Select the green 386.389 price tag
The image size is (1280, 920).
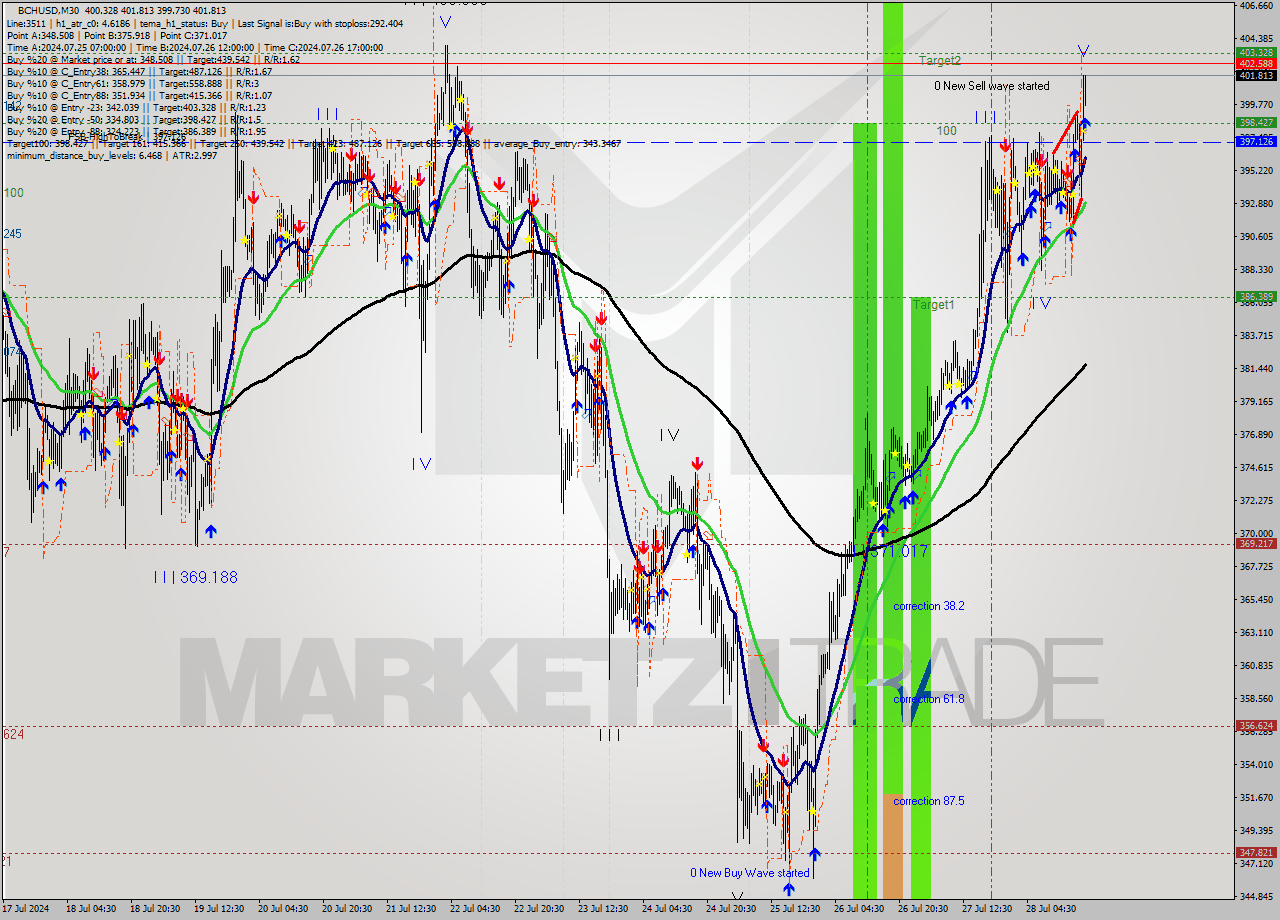1255,296
